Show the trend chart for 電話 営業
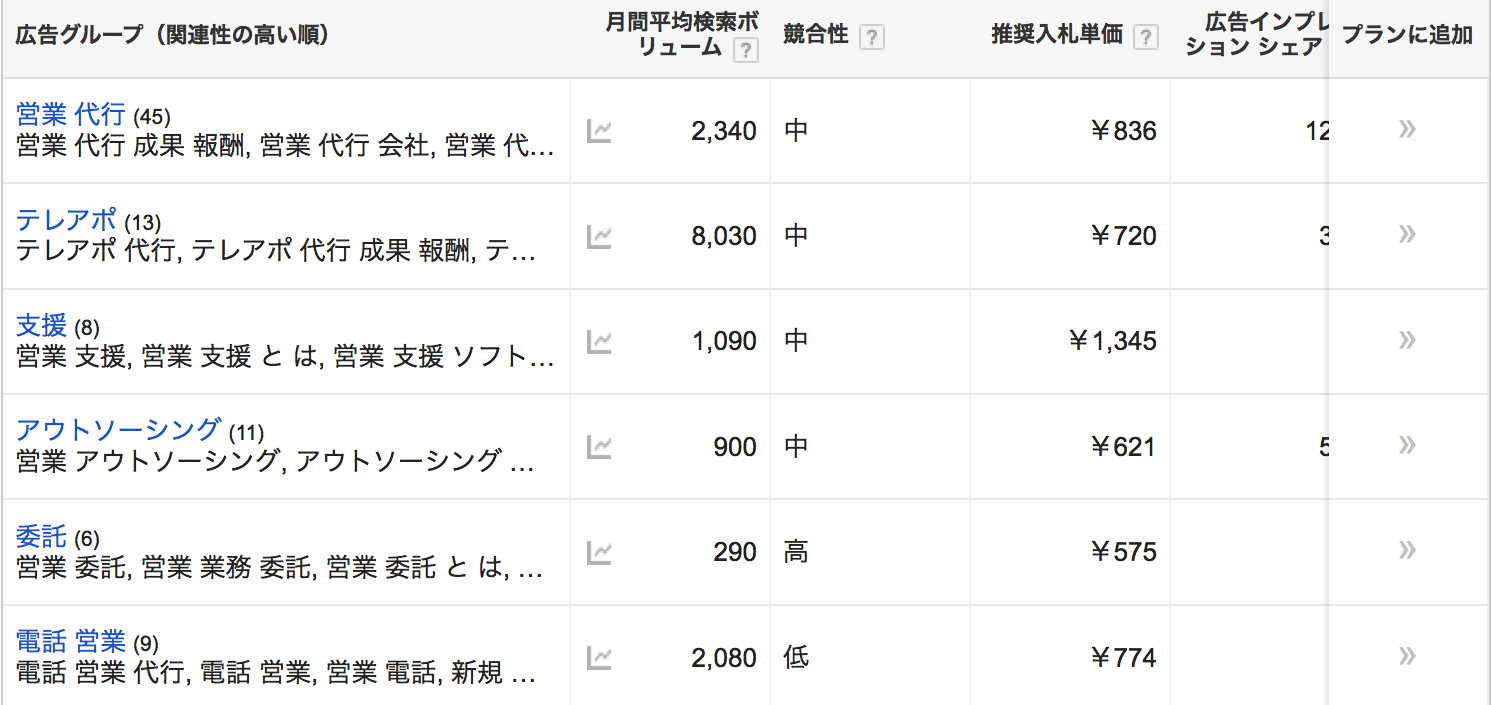This screenshot has height=705, width=1491. click(599, 657)
